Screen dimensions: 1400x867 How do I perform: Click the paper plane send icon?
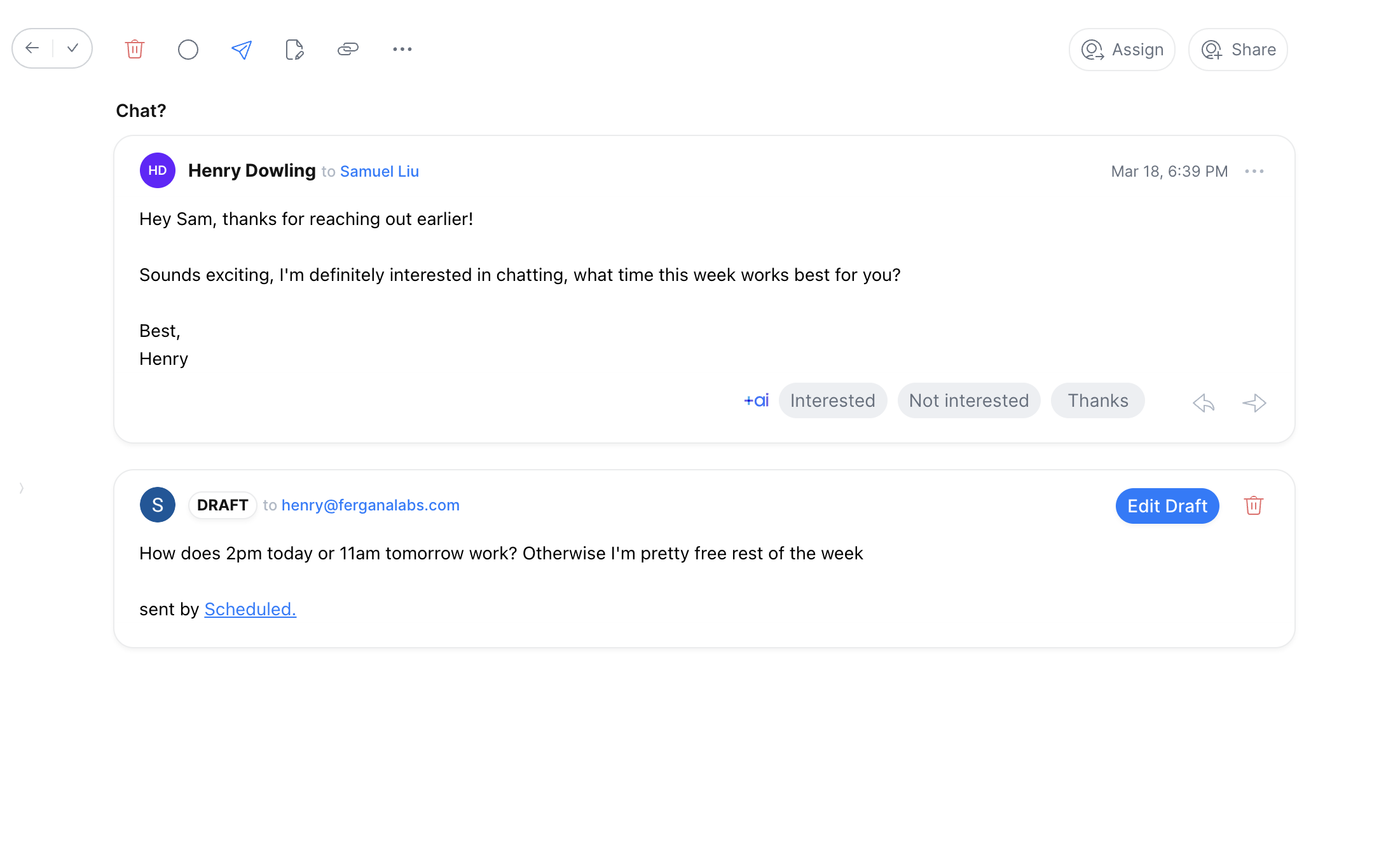pyautogui.click(x=242, y=50)
